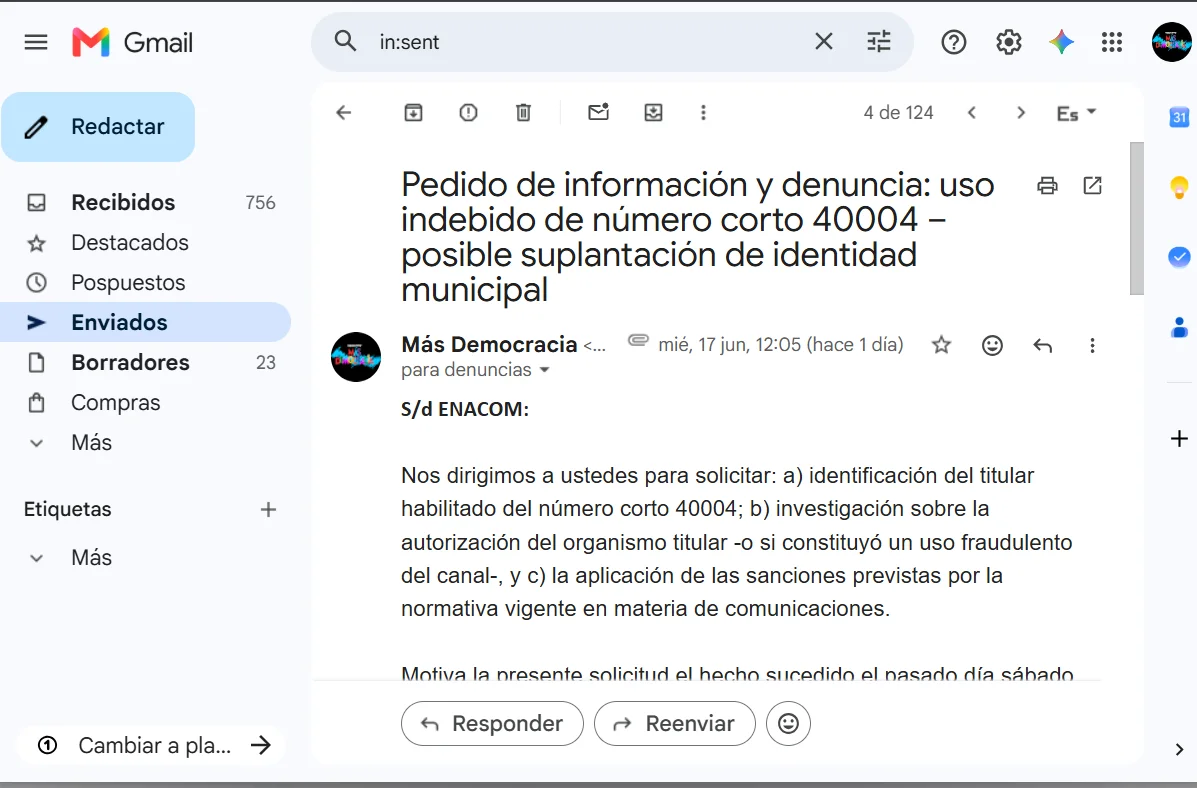Image resolution: width=1197 pixels, height=788 pixels.
Task: Click the Recibidos unread count 756
Action: [260, 202]
